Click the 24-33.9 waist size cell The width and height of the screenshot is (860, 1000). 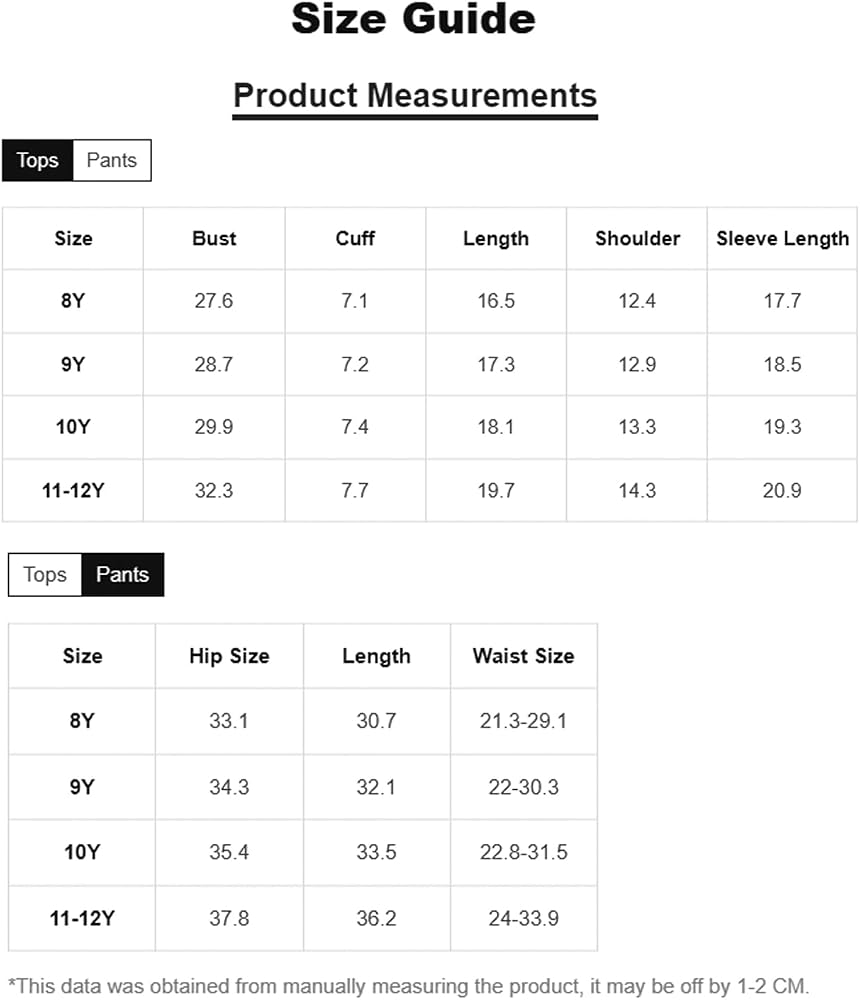pyautogui.click(x=524, y=918)
